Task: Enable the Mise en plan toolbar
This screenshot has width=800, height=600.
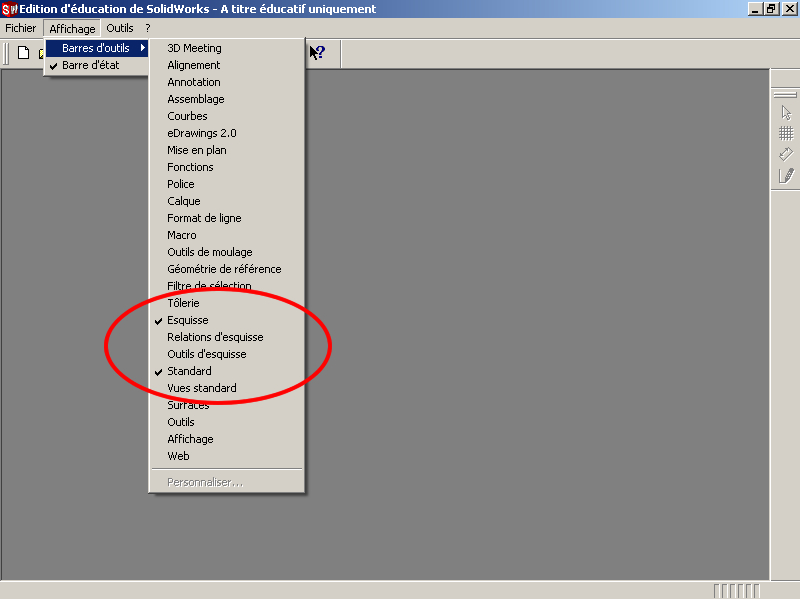Action: point(227,151)
